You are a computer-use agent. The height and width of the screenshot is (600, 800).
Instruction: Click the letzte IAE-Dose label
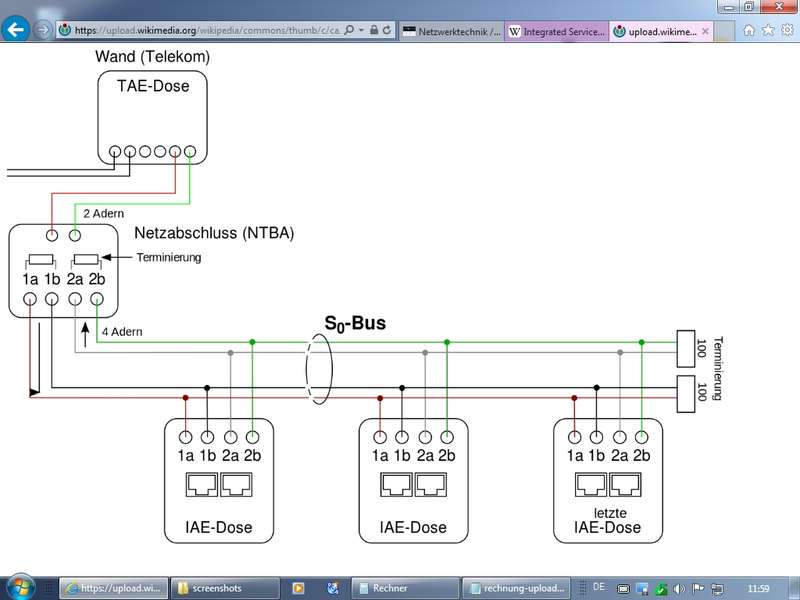point(608,520)
